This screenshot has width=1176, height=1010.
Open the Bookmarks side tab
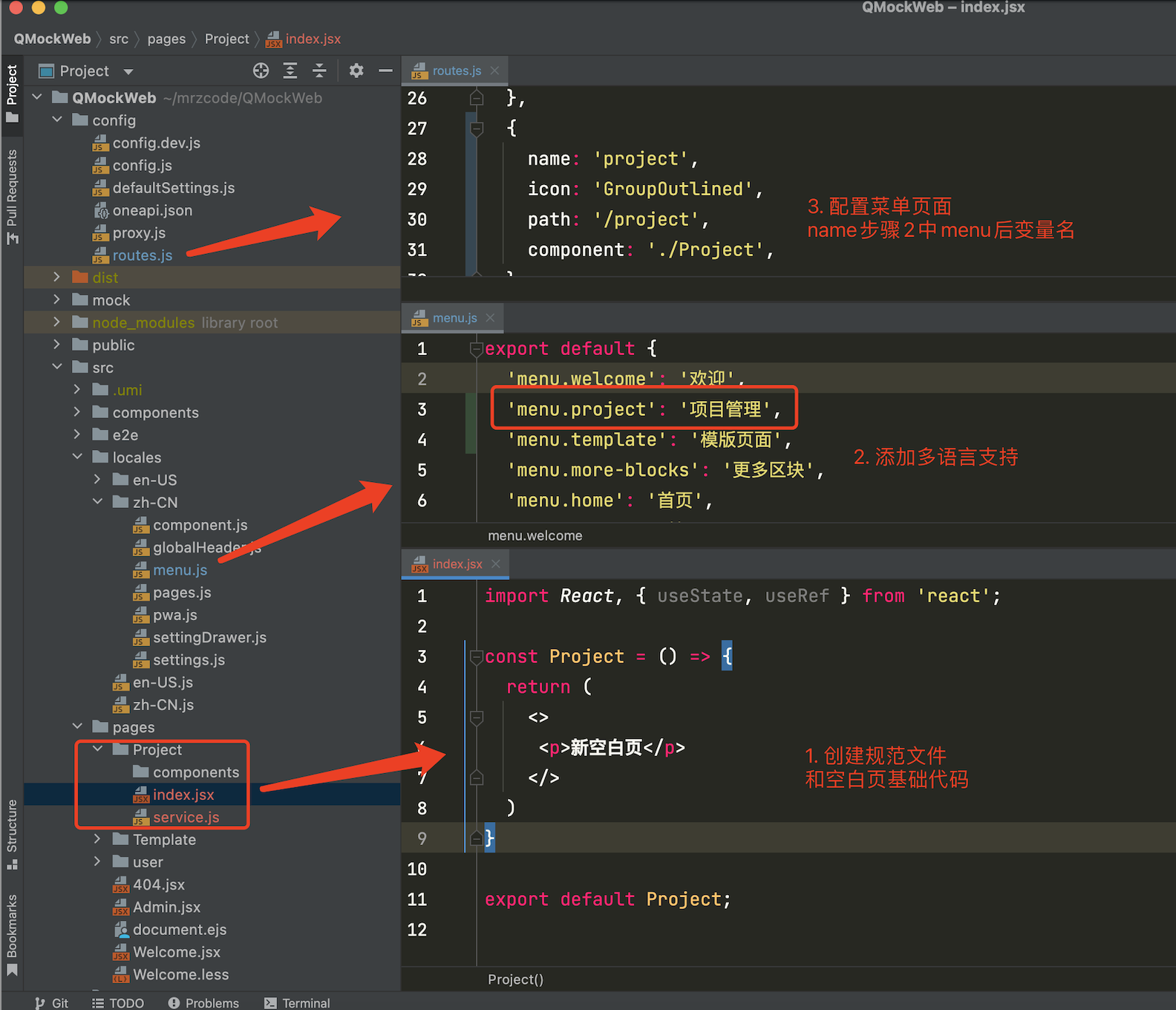(12, 934)
